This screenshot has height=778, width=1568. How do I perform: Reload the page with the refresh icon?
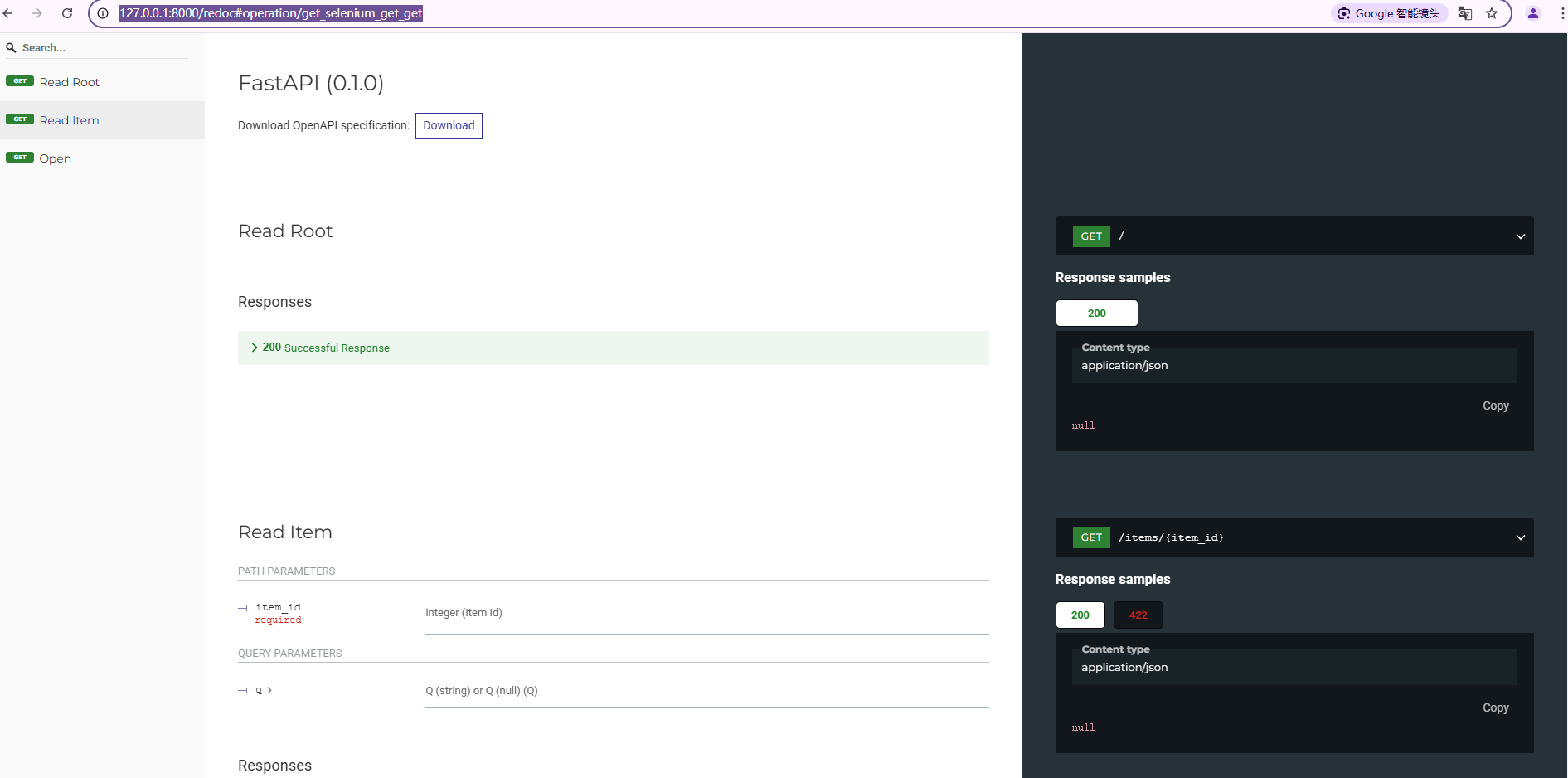point(67,13)
